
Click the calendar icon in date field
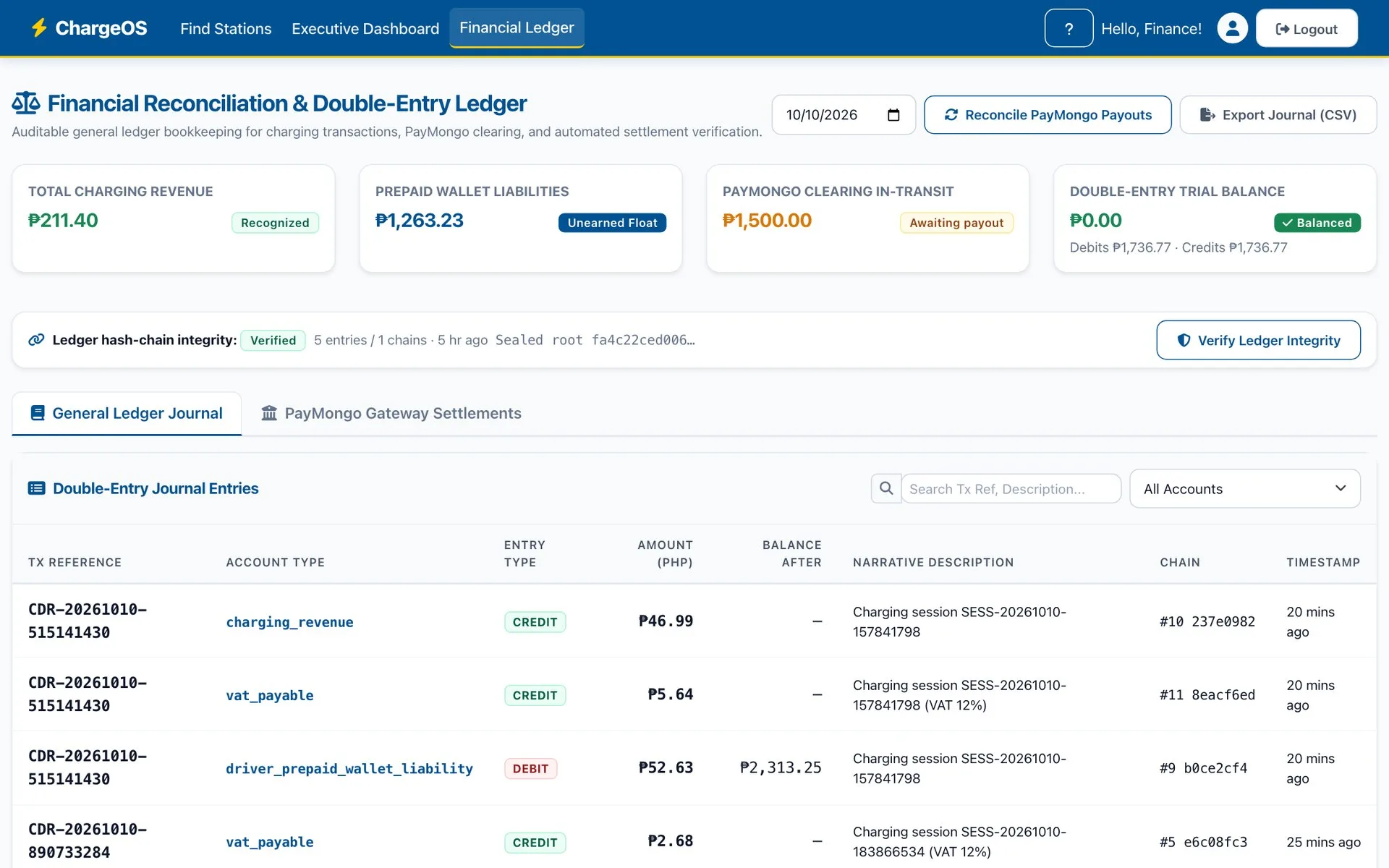pos(893,115)
